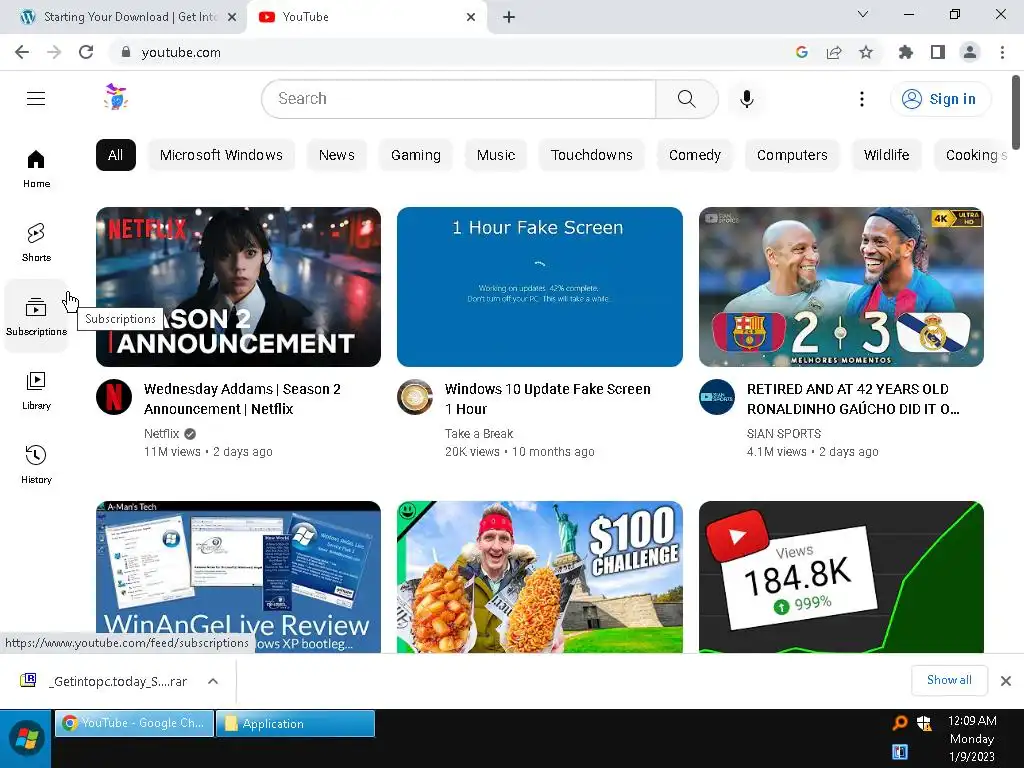
Task: Toggle Chrome side panel
Action: point(938,52)
